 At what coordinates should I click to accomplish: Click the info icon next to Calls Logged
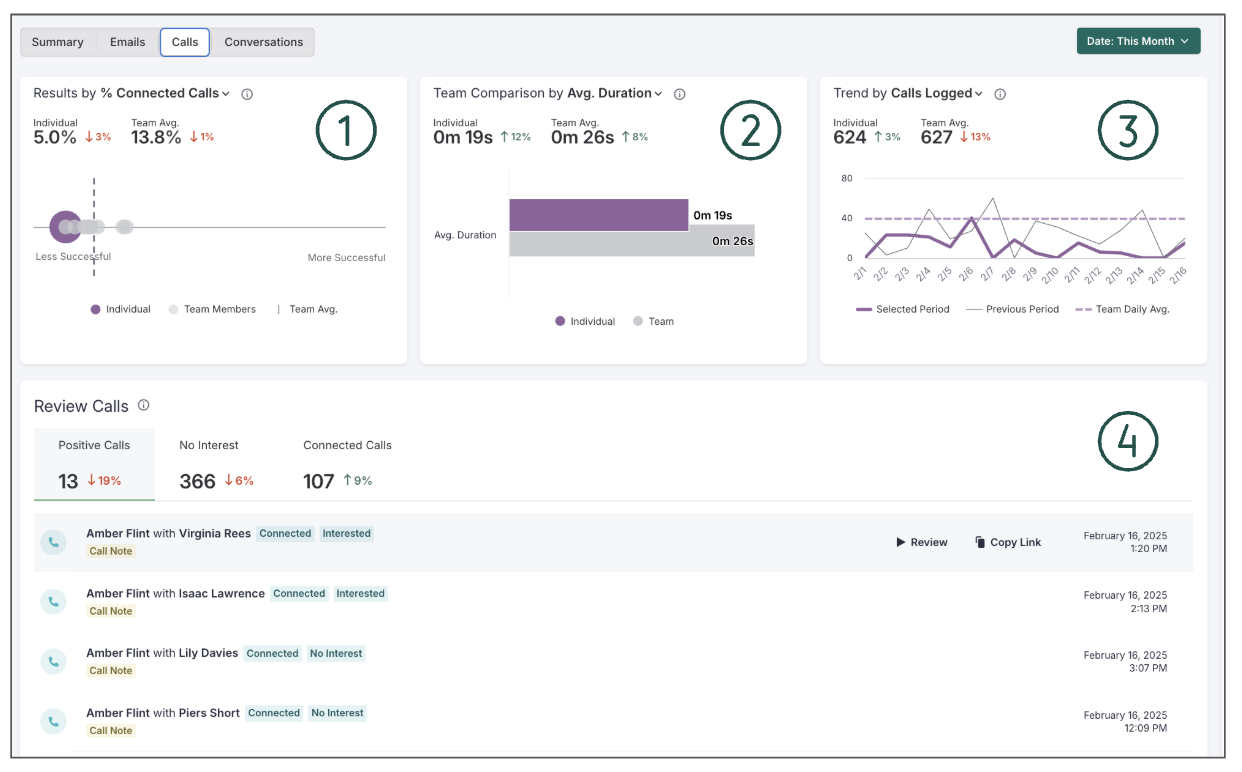coord(999,93)
